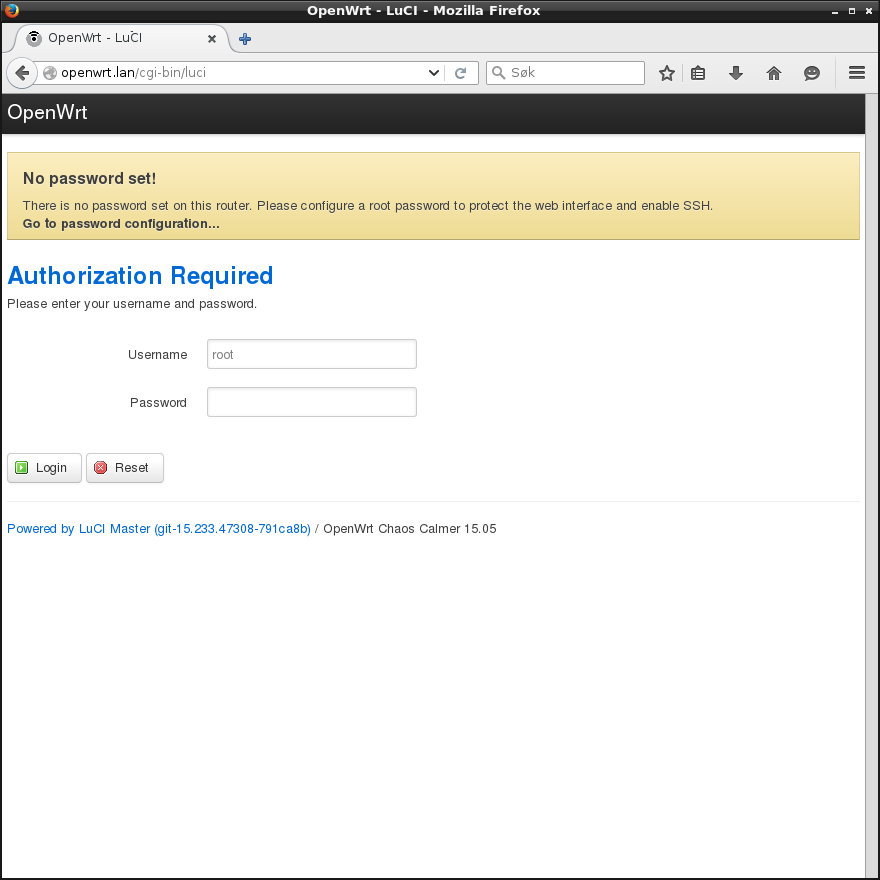Open the Firefox hamburger menu
This screenshot has height=880, width=880.
[x=856, y=73]
